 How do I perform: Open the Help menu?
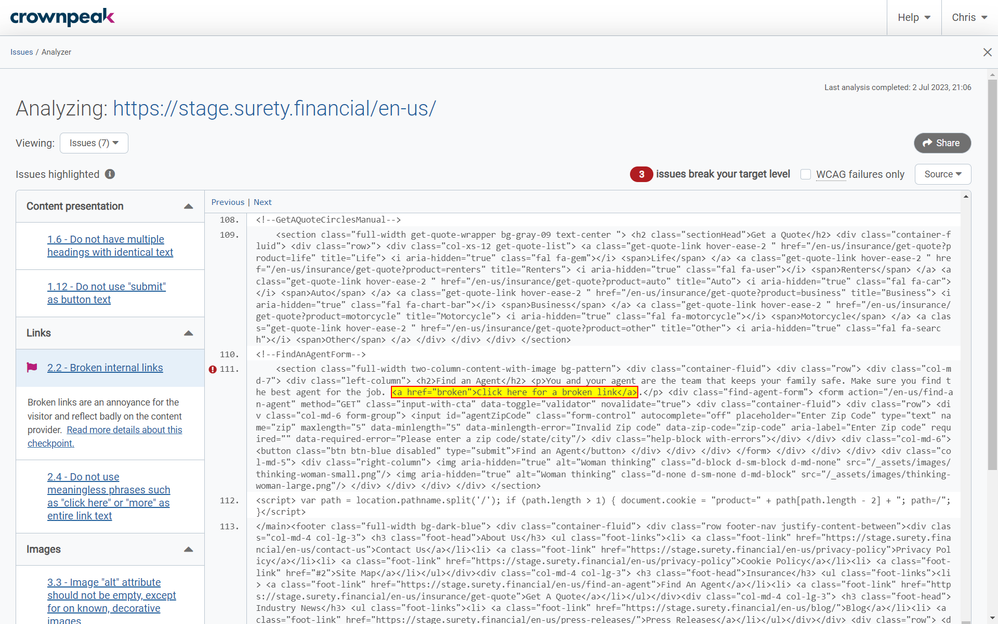click(913, 17)
